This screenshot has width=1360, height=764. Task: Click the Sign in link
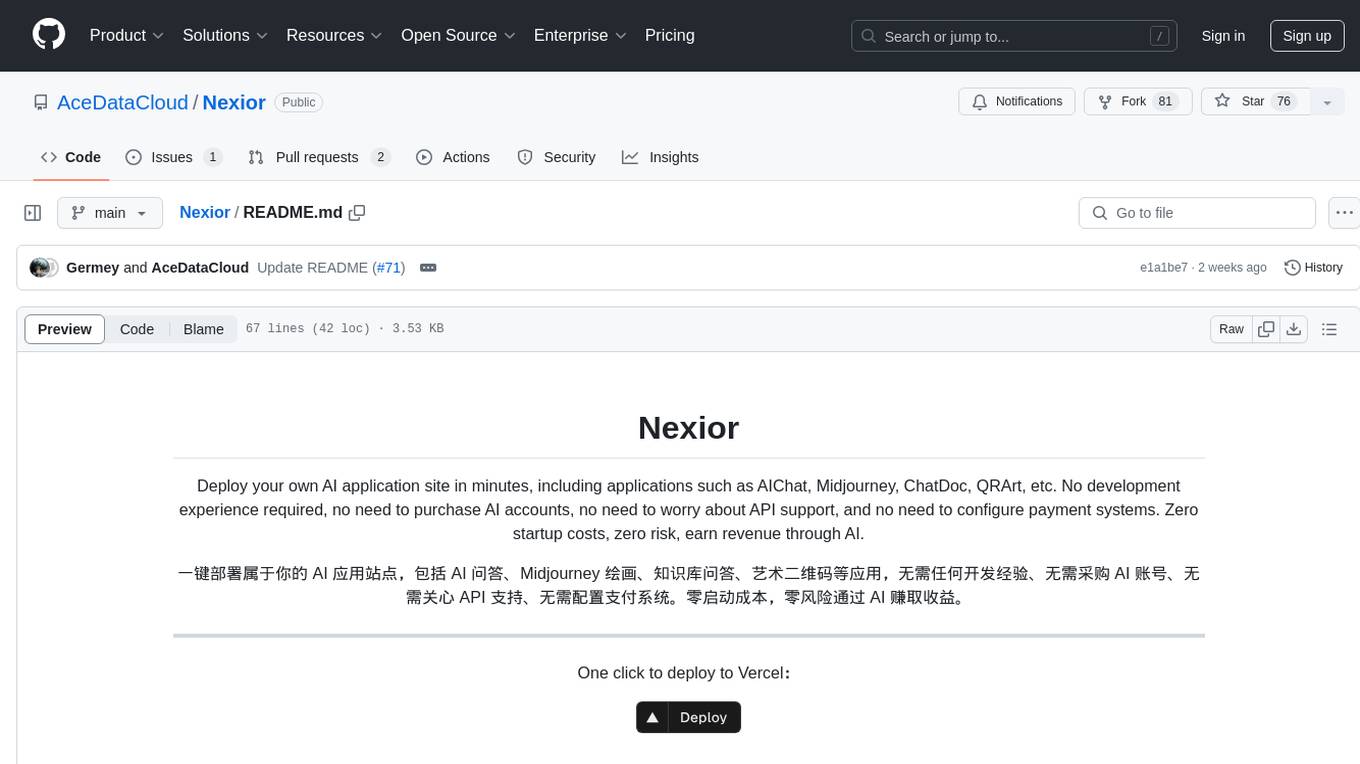coord(1223,36)
